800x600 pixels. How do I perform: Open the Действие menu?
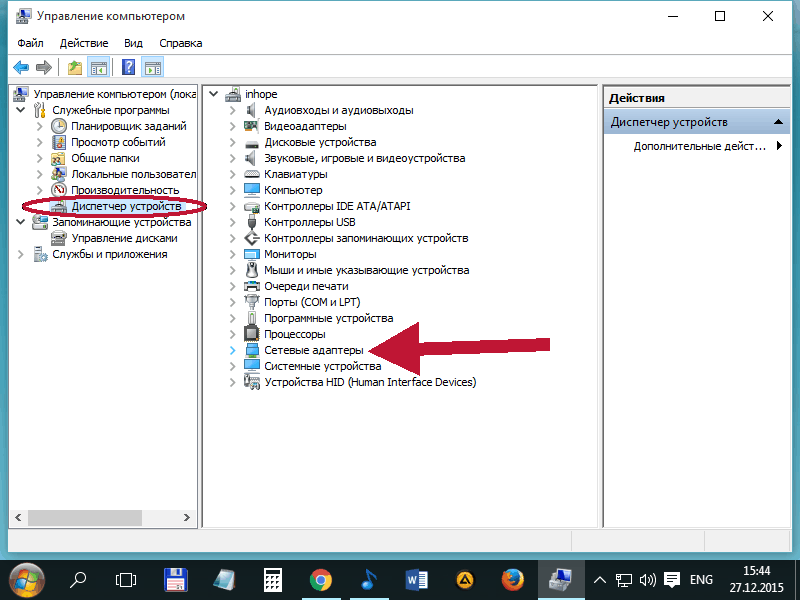(84, 43)
